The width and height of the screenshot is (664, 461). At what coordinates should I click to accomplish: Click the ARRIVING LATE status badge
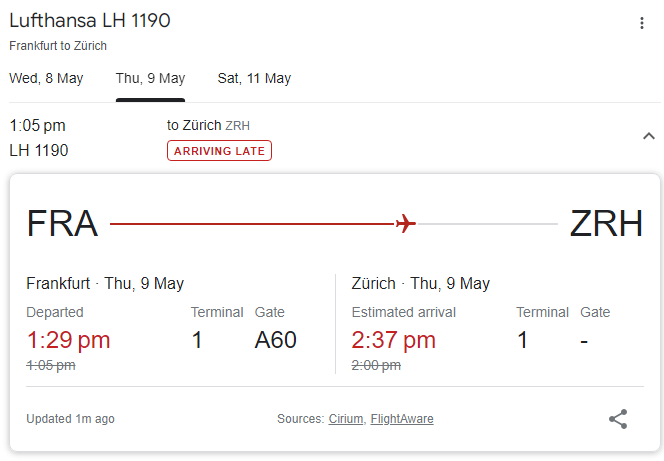click(219, 151)
